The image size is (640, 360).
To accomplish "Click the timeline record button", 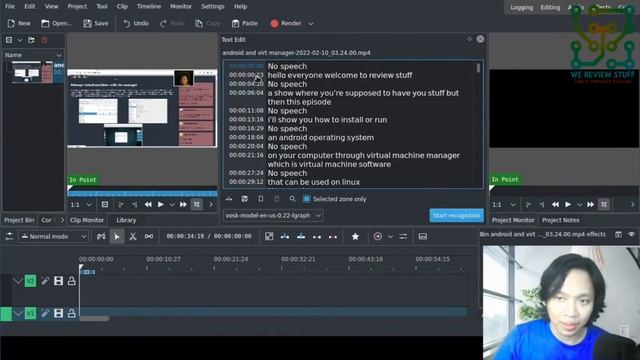I will click(378, 236).
